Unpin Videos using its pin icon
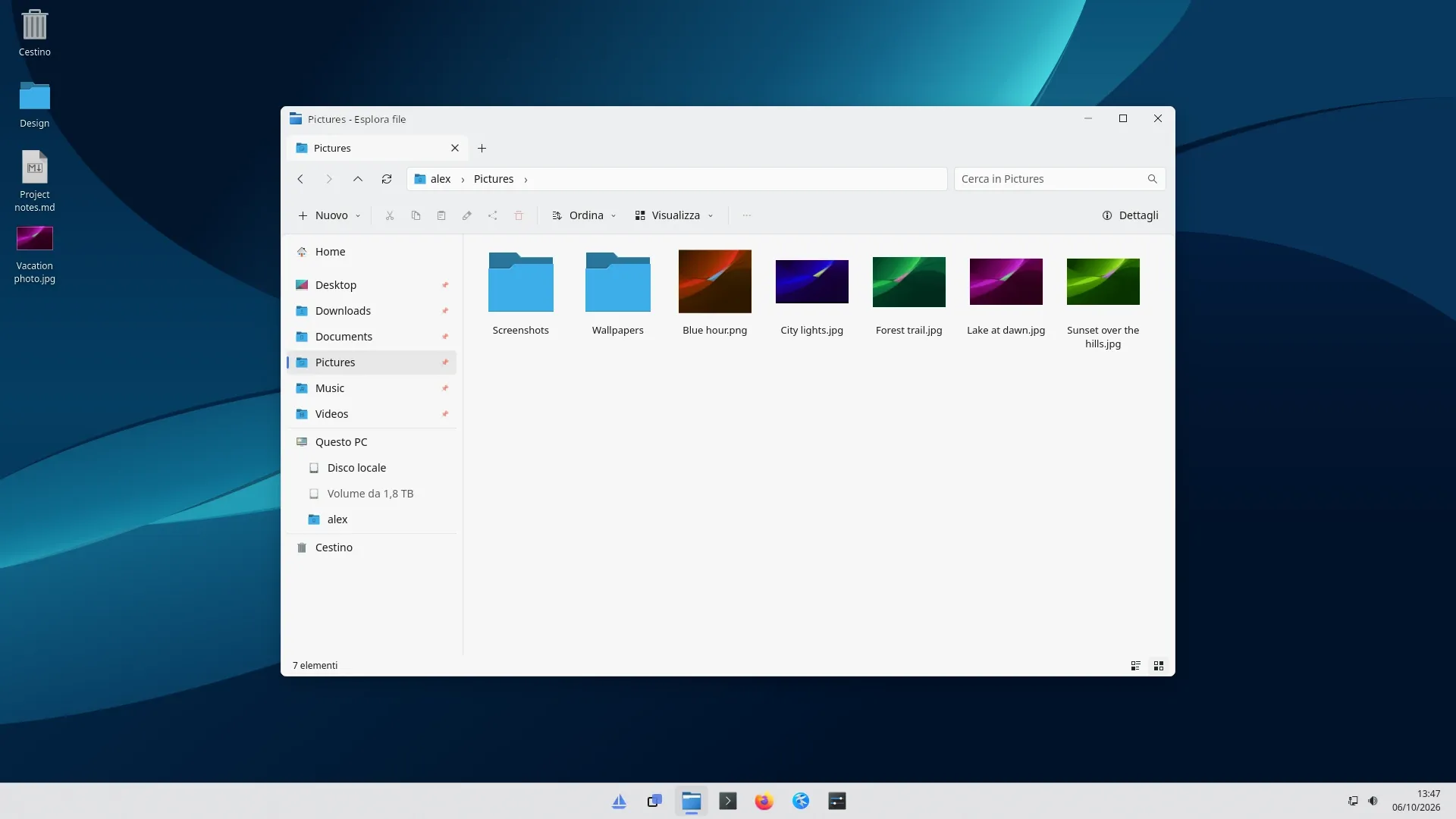The width and height of the screenshot is (1456, 819). [x=445, y=414]
